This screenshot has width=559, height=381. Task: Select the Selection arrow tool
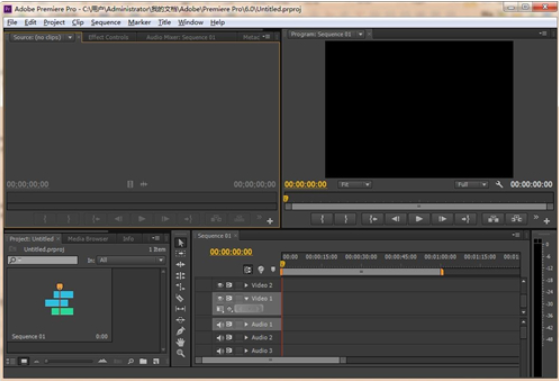(181, 243)
